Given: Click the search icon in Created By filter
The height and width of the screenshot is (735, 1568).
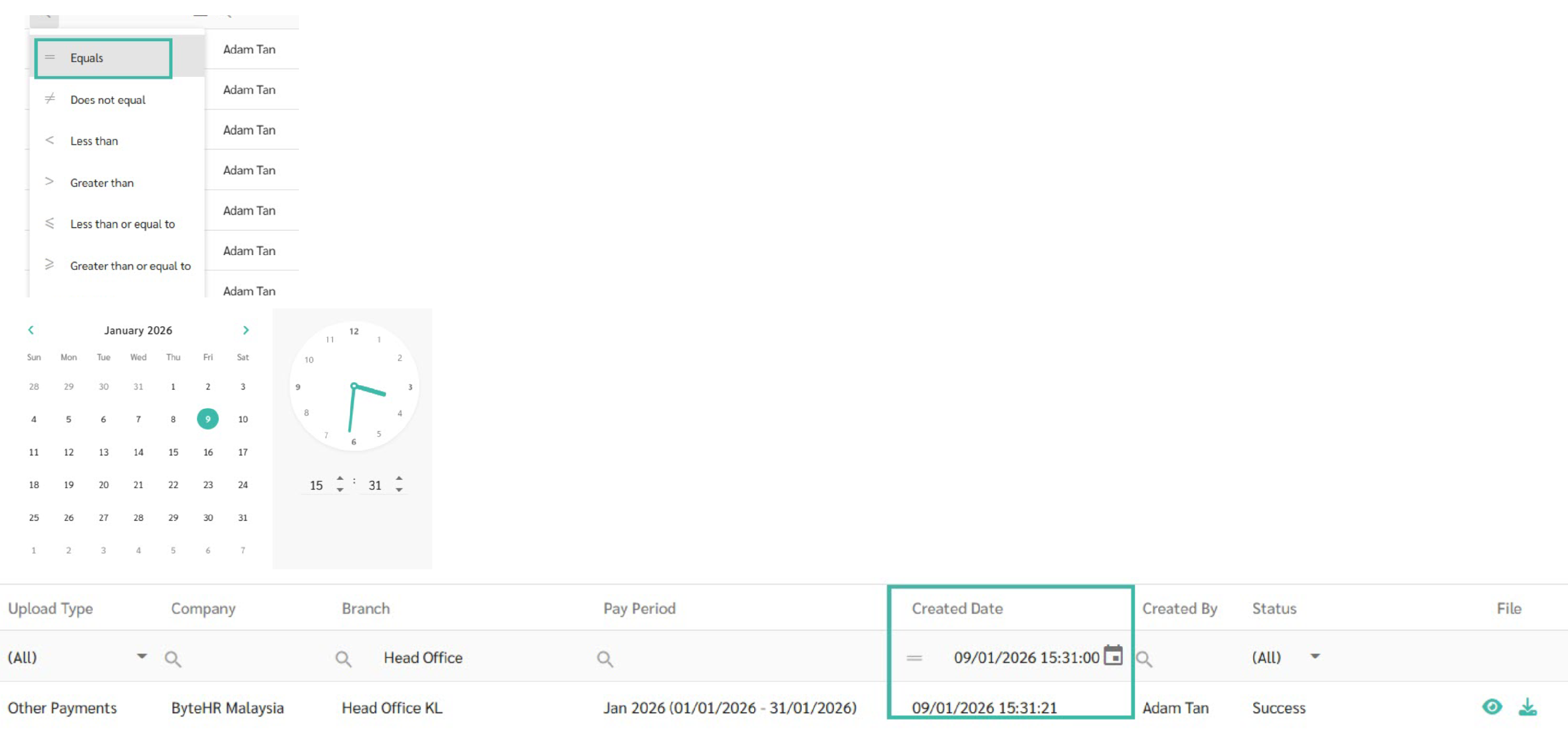Looking at the screenshot, I should click(x=1144, y=658).
